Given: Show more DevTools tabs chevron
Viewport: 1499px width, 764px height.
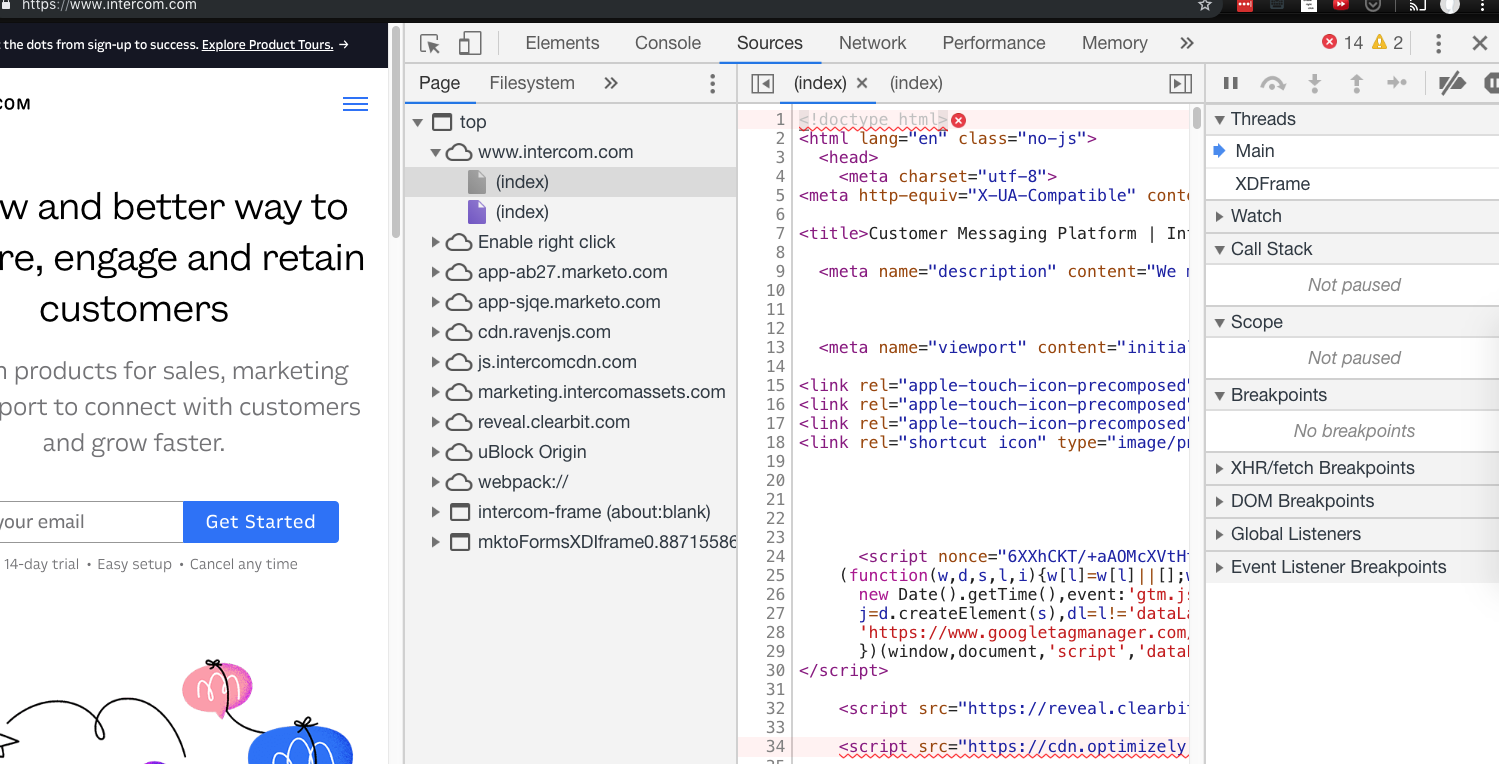Looking at the screenshot, I should pyautogui.click(x=1187, y=43).
